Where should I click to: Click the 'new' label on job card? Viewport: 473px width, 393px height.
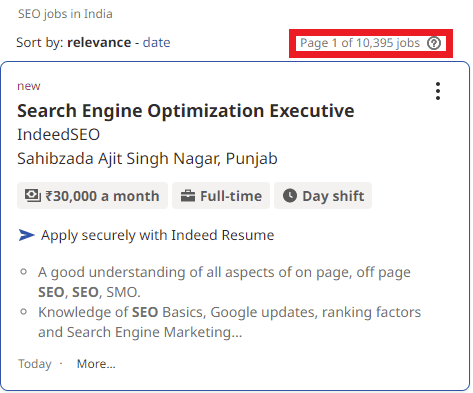click(29, 86)
